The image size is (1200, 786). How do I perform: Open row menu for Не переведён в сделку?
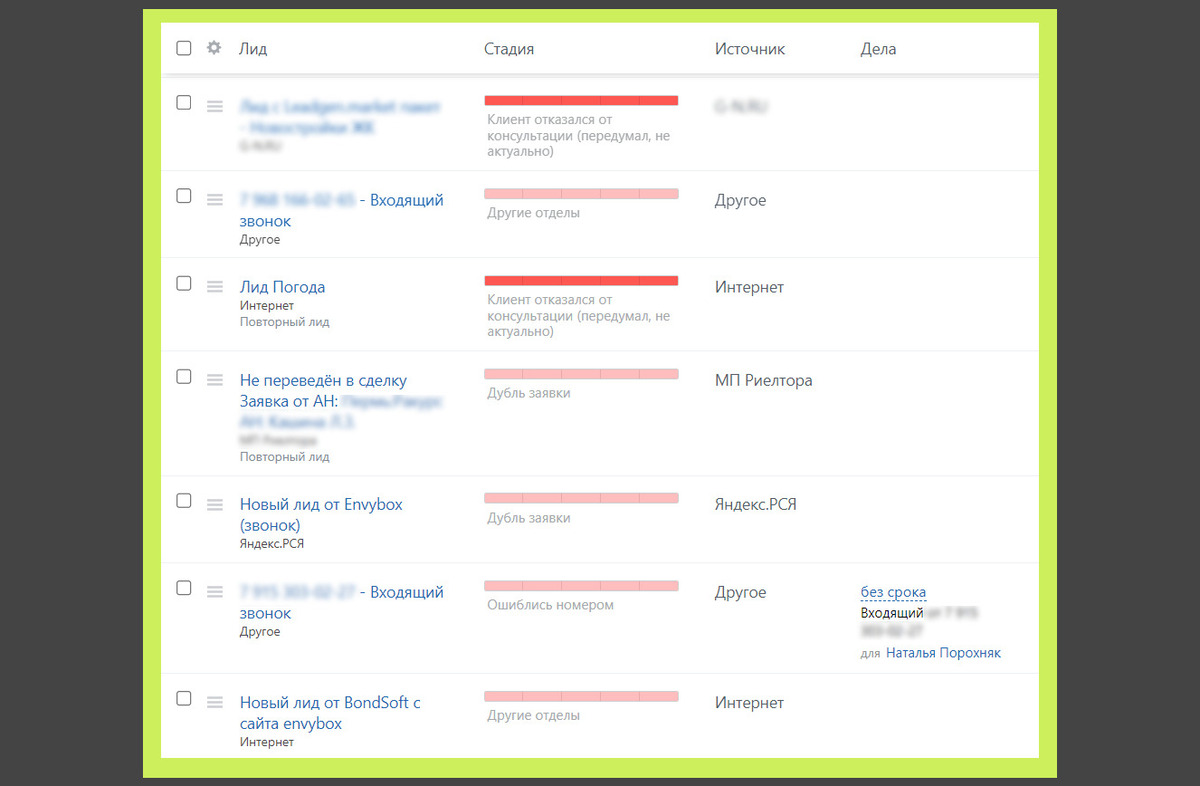[x=214, y=380]
